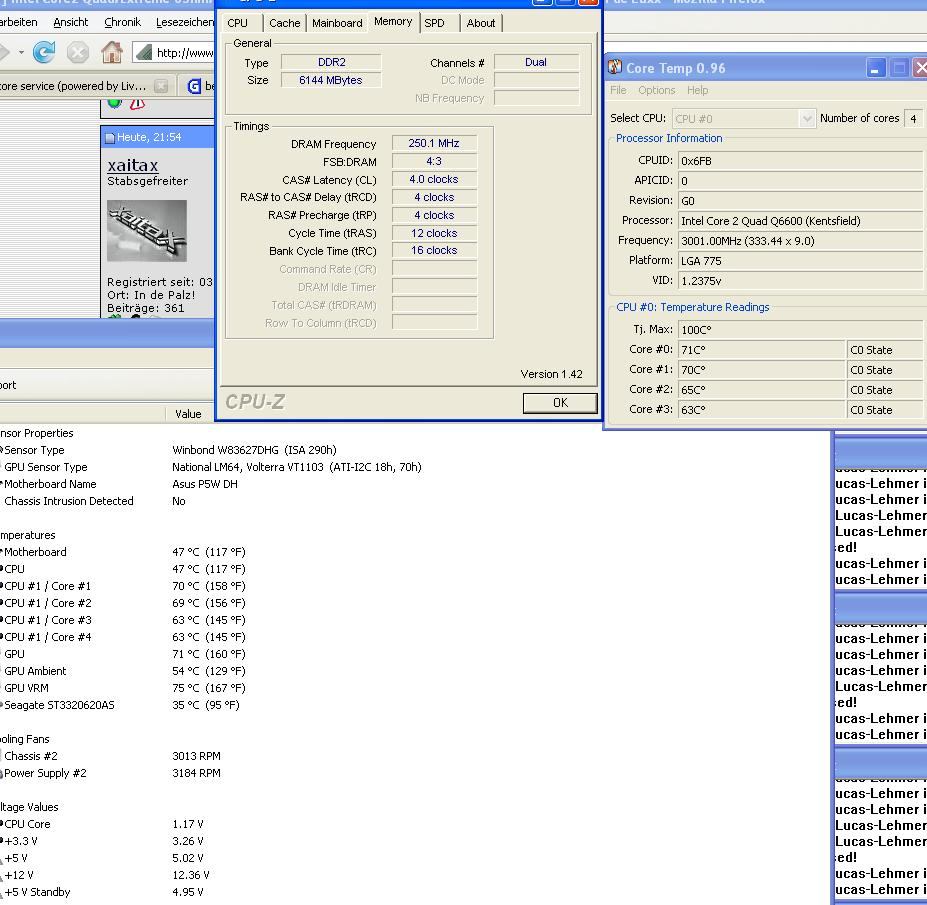
Task: Click Core #3 temperature 63C°
Action: click(x=761, y=410)
